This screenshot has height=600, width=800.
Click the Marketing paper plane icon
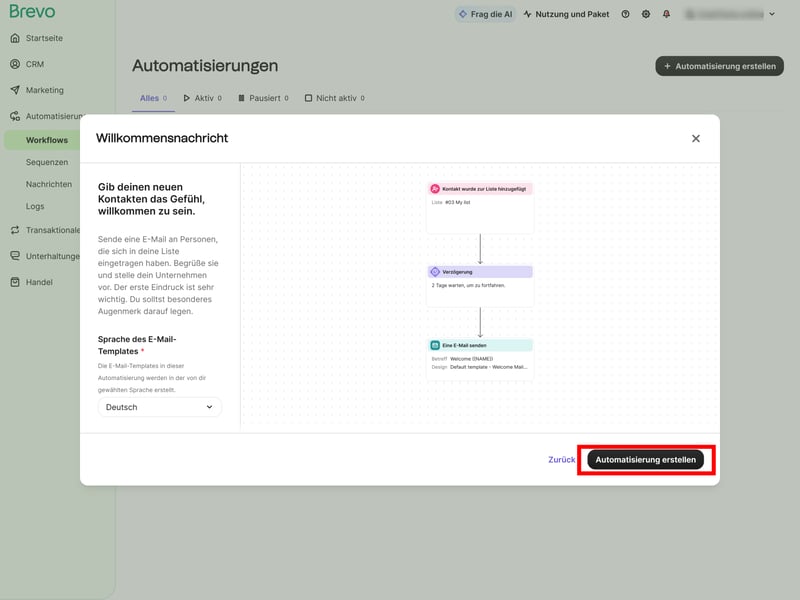click(15, 90)
